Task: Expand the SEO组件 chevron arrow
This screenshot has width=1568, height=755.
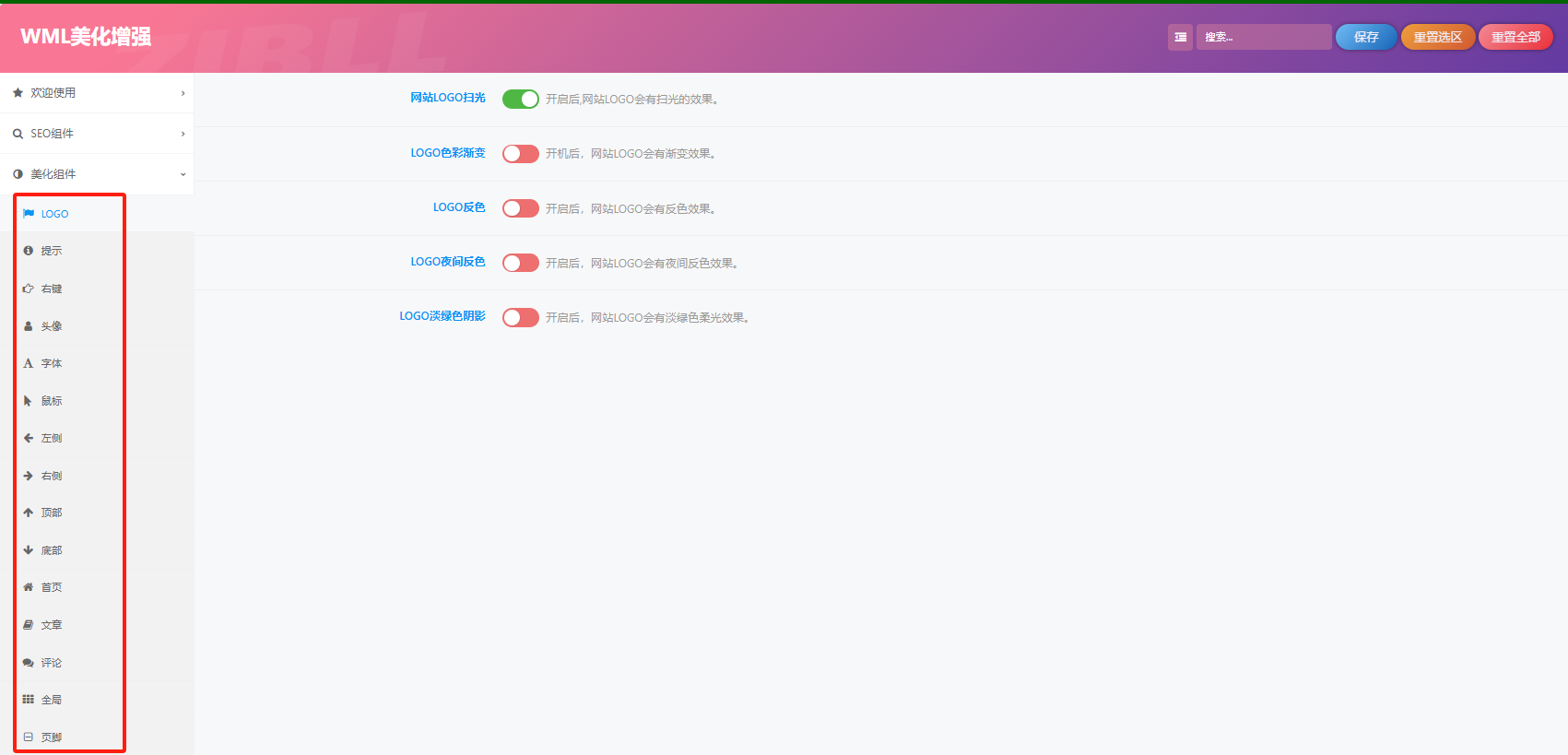Action: (x=183, y=134)
